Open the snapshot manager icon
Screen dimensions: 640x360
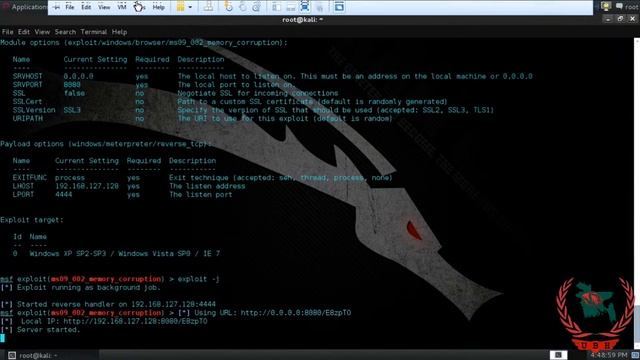[256, 7]
